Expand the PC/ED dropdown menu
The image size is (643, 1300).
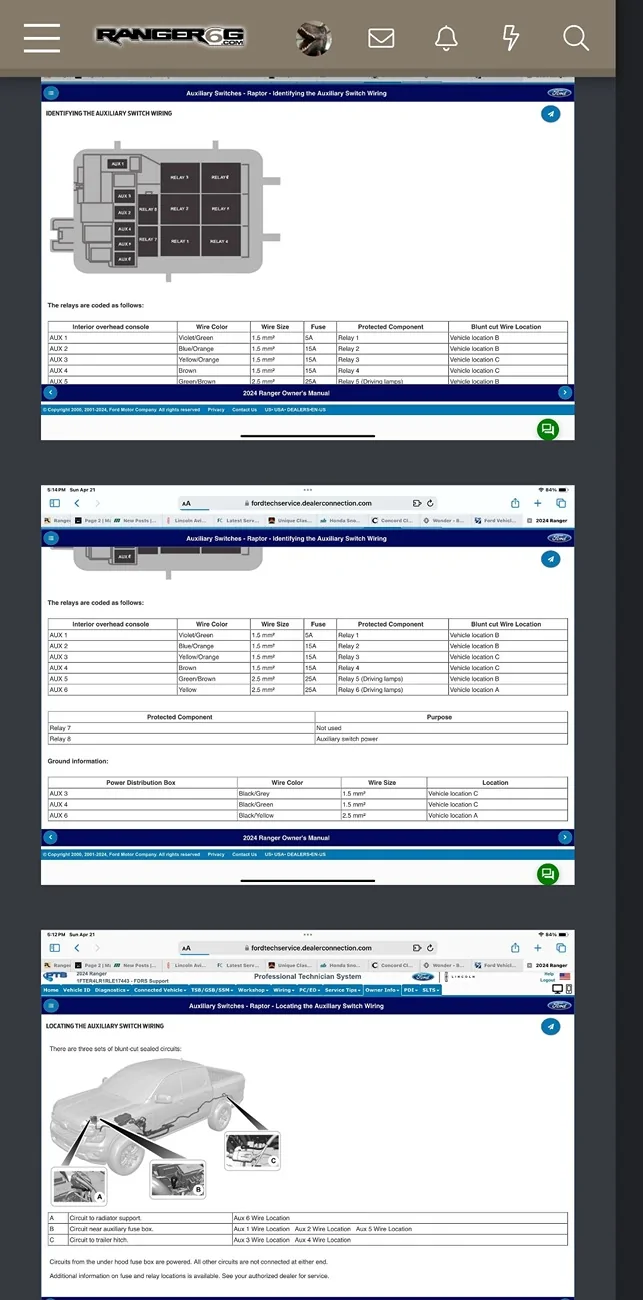point(310,990)
